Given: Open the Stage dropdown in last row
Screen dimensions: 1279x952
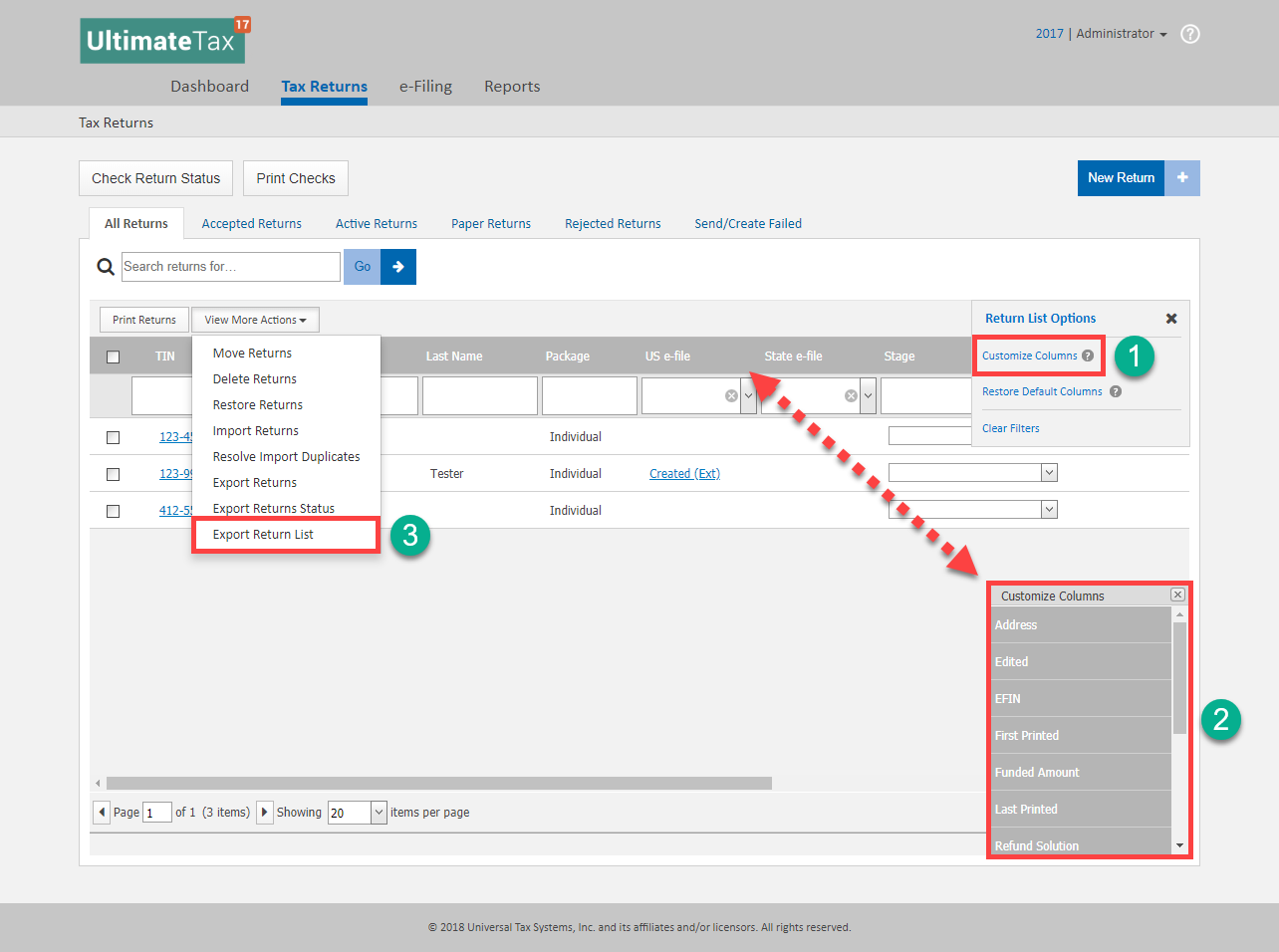Looking at the screenshot, I should [x=1049, y=510].
